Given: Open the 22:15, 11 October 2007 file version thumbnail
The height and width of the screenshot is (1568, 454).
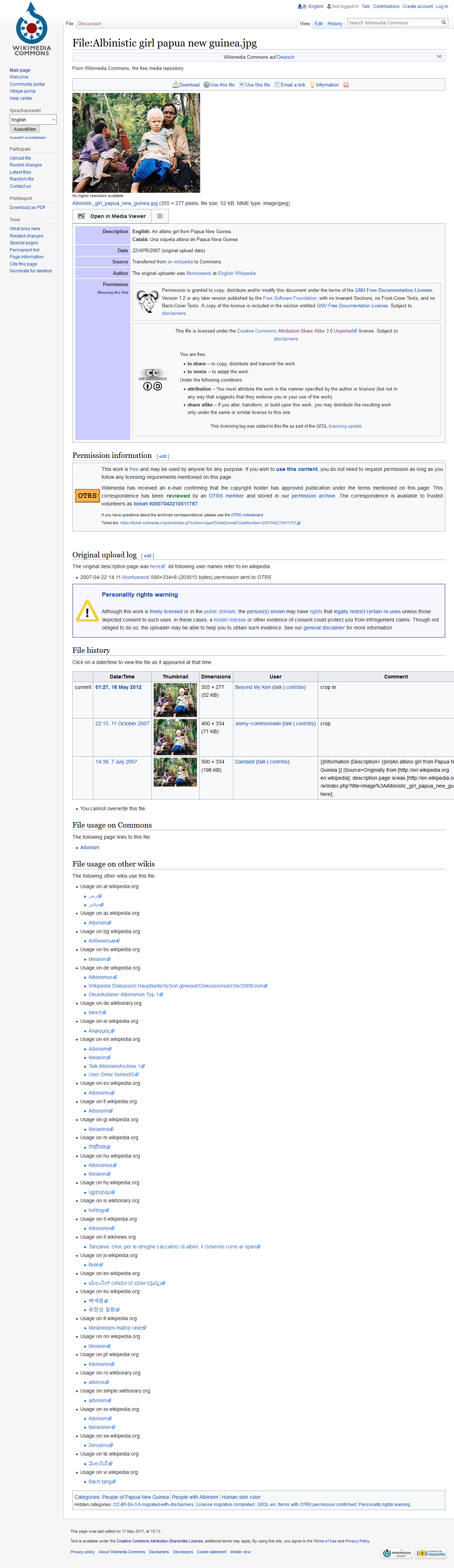Looking at the screenshot, I should click(175, 737).
